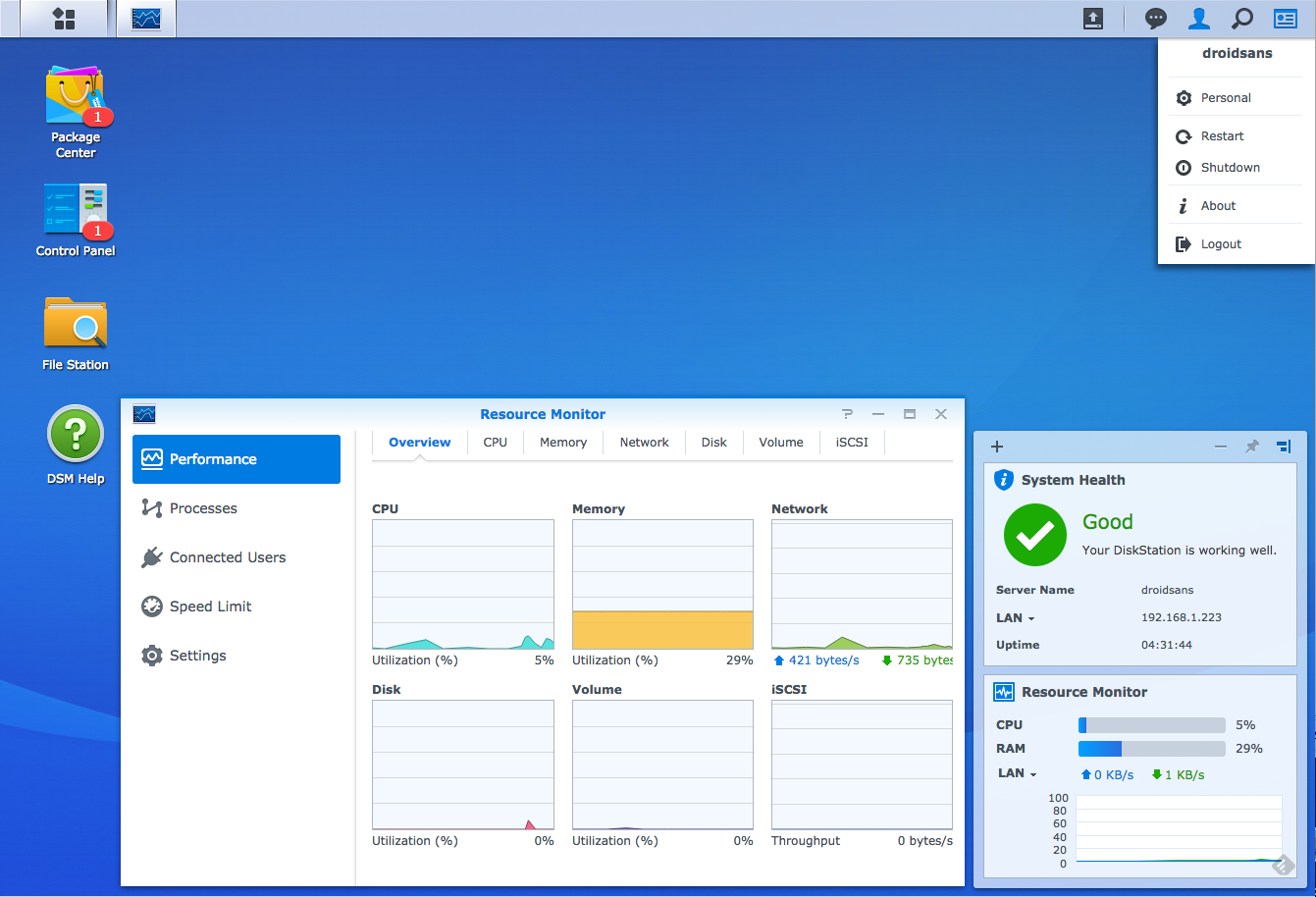Click the droidsans username header in user menu
This screenshot has height=897, width=1316.
[1237, 54]
